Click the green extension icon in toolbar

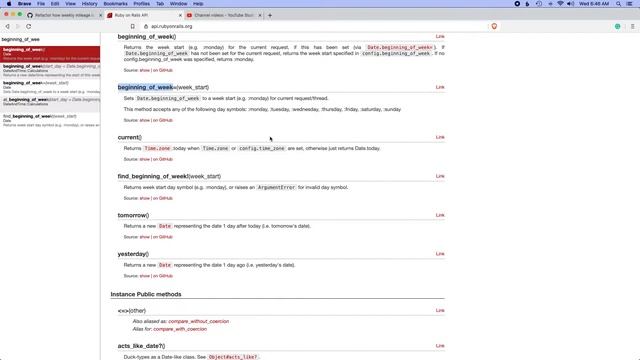click(x=618, y=26)
